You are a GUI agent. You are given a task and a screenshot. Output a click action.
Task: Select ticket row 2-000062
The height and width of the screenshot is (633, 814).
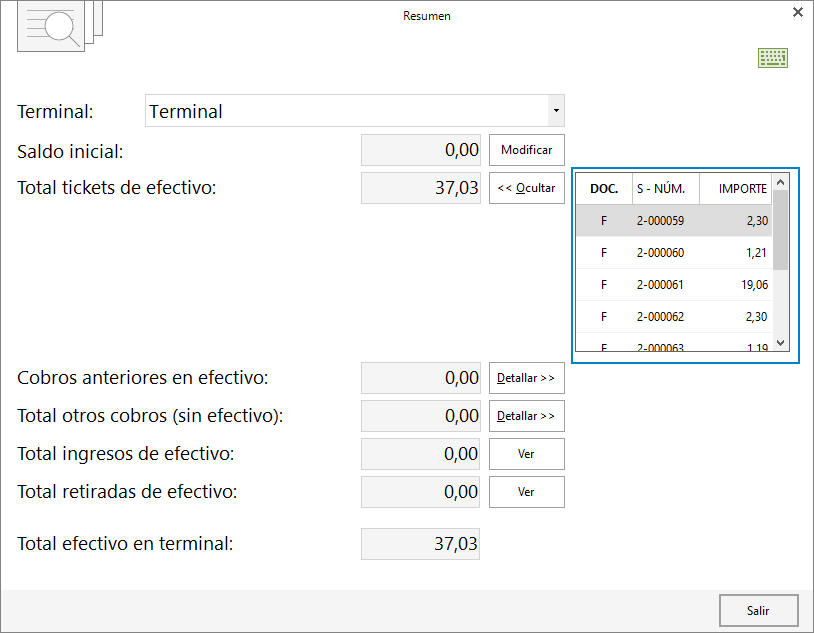click(674, 317)
